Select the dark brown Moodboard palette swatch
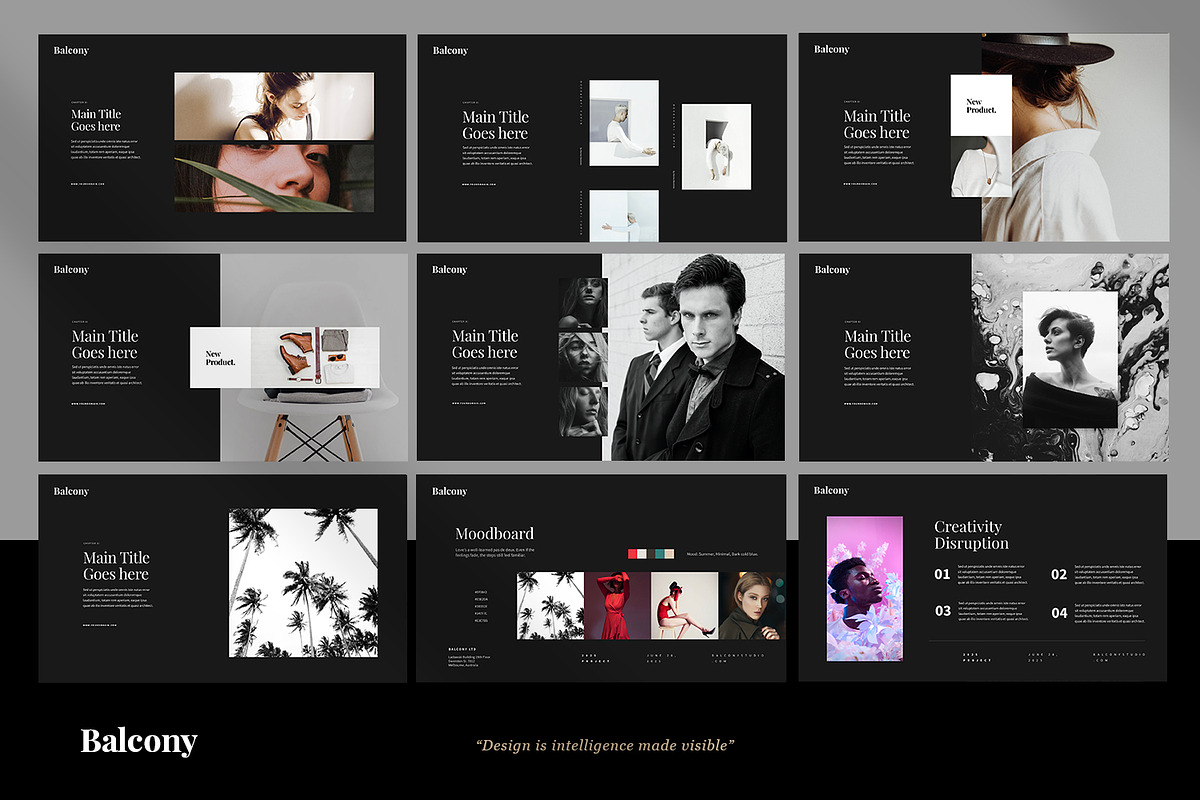 click(x=651, y=554)
